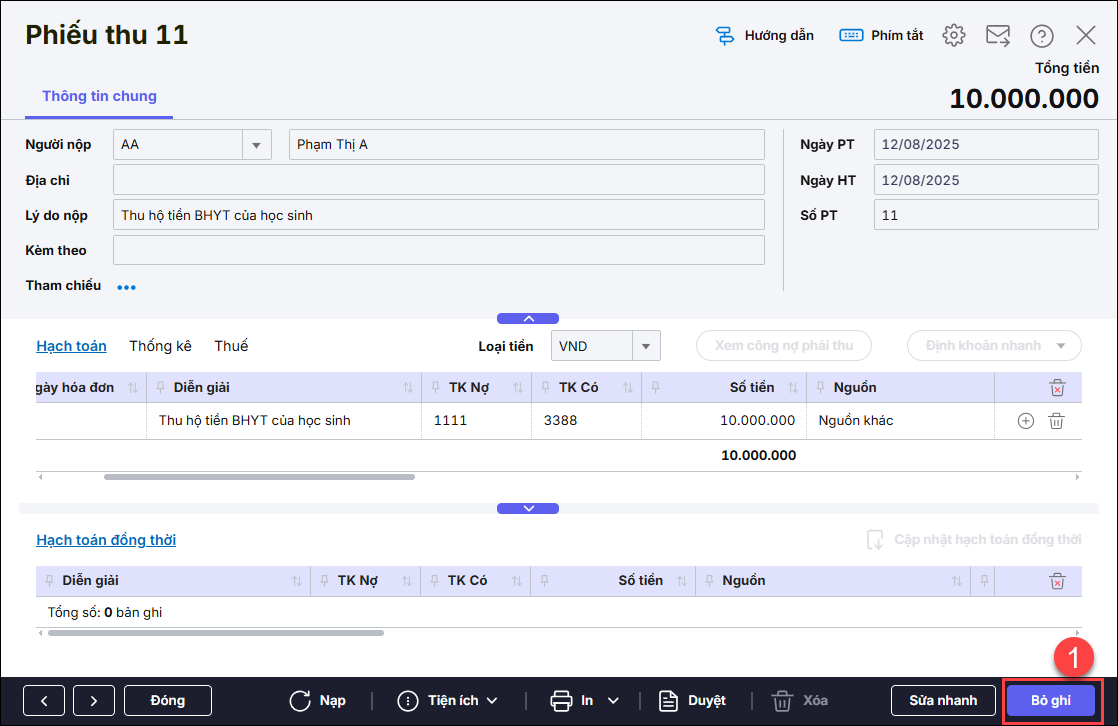Switch to Thuế tab
The width and height of the screenshot is (1118, 726).
point(231,346)
